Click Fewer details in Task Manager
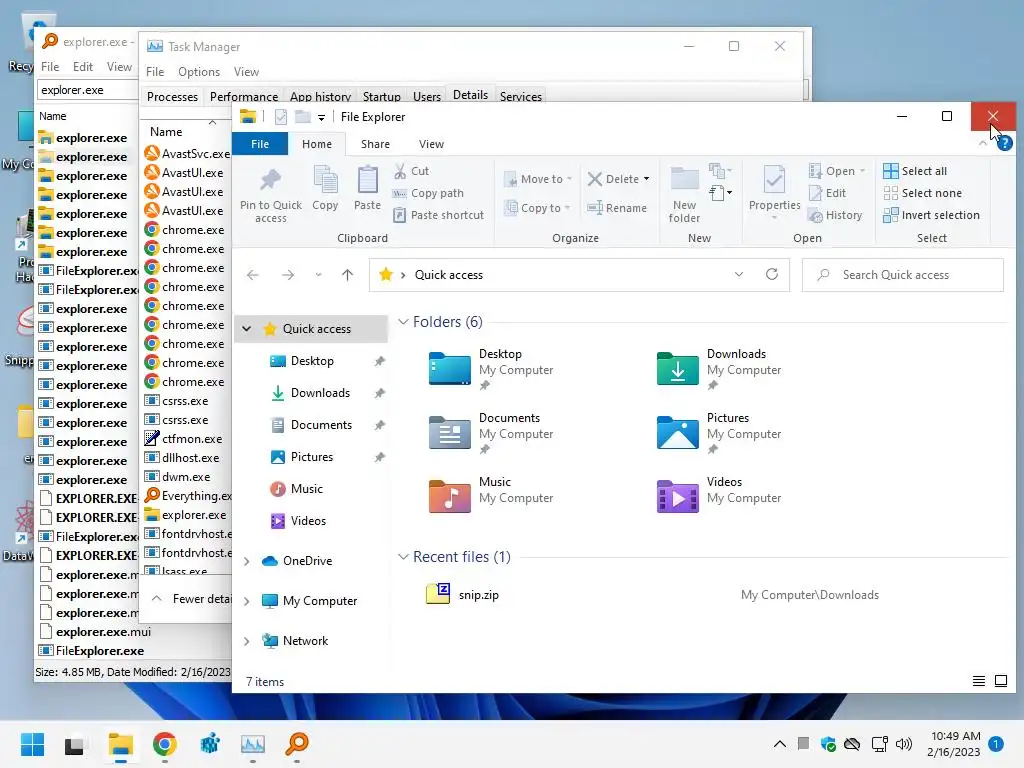The width and height of the screenshot is (1024, 768). pos(193,598)
